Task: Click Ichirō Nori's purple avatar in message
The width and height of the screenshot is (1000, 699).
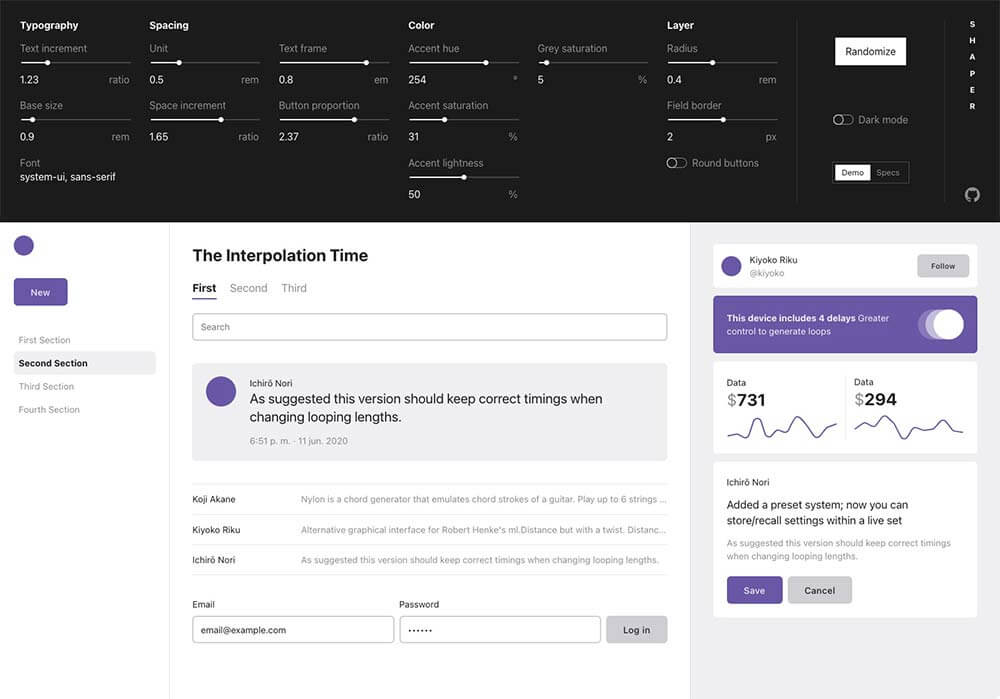Action: (x=221, y=391)
